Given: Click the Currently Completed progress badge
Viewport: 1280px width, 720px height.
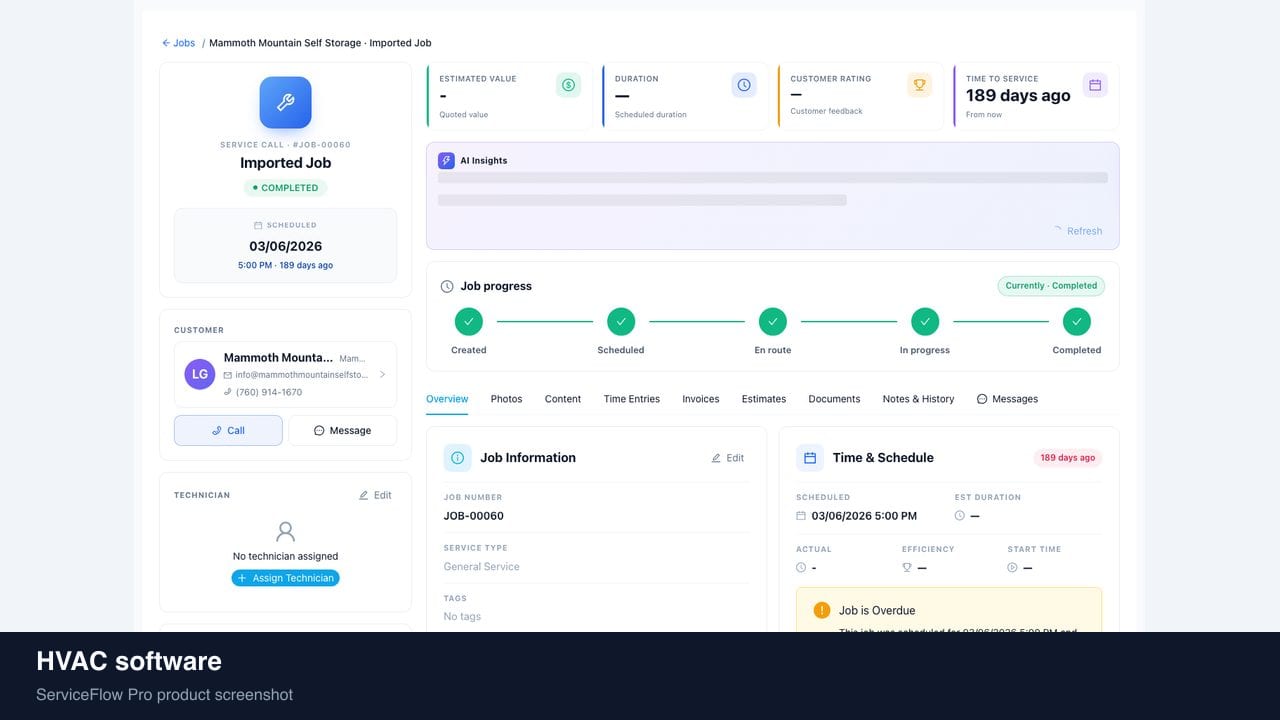Looking at the screenshot, I should (1051, 286).
